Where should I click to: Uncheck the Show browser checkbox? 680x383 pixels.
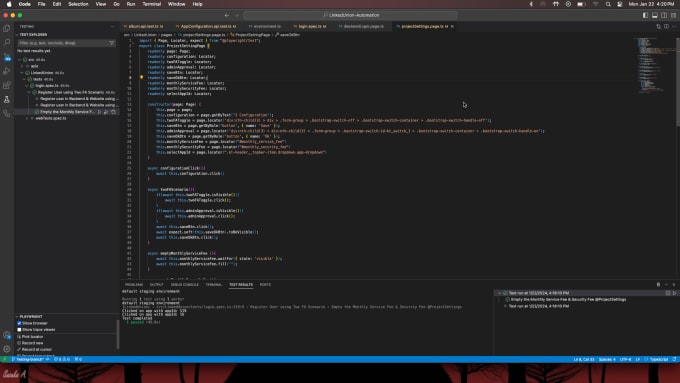(19, 323)
